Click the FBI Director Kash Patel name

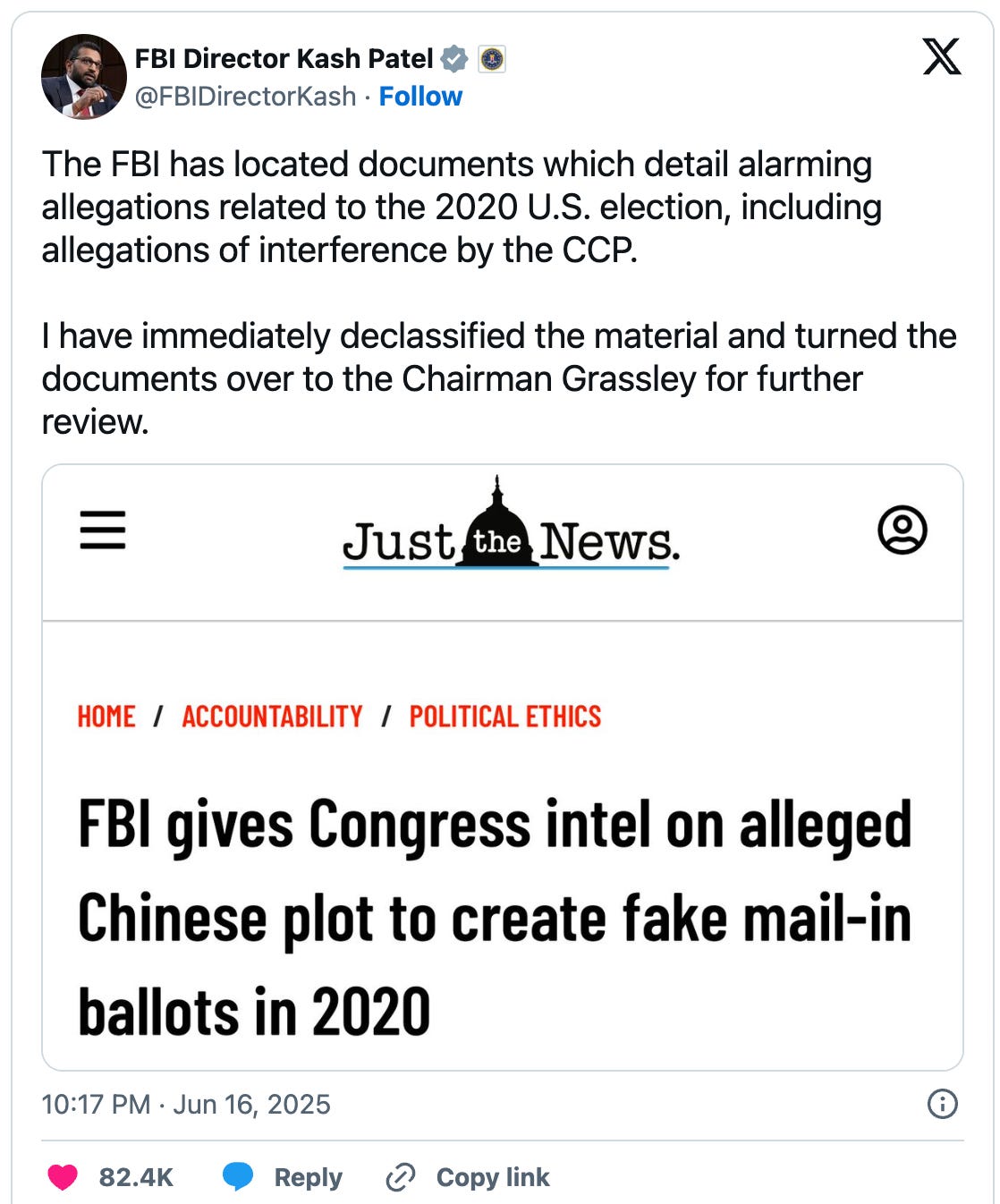[x=284, y=59]
